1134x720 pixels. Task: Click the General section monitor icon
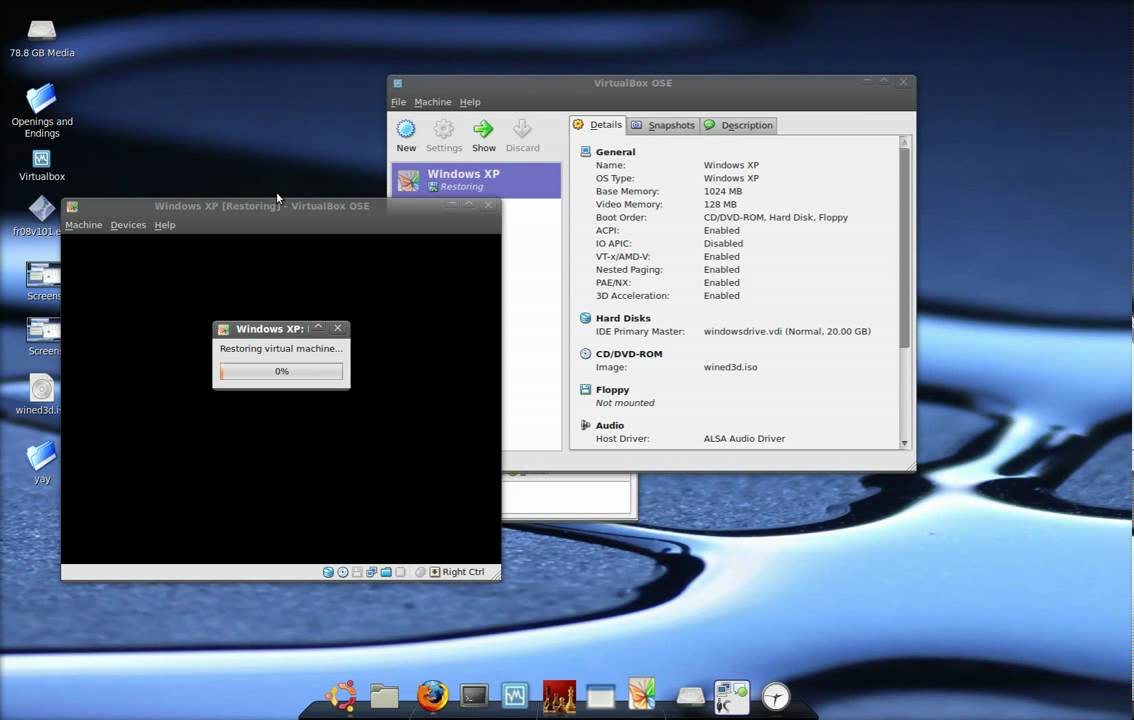click(x=585, y=152)
